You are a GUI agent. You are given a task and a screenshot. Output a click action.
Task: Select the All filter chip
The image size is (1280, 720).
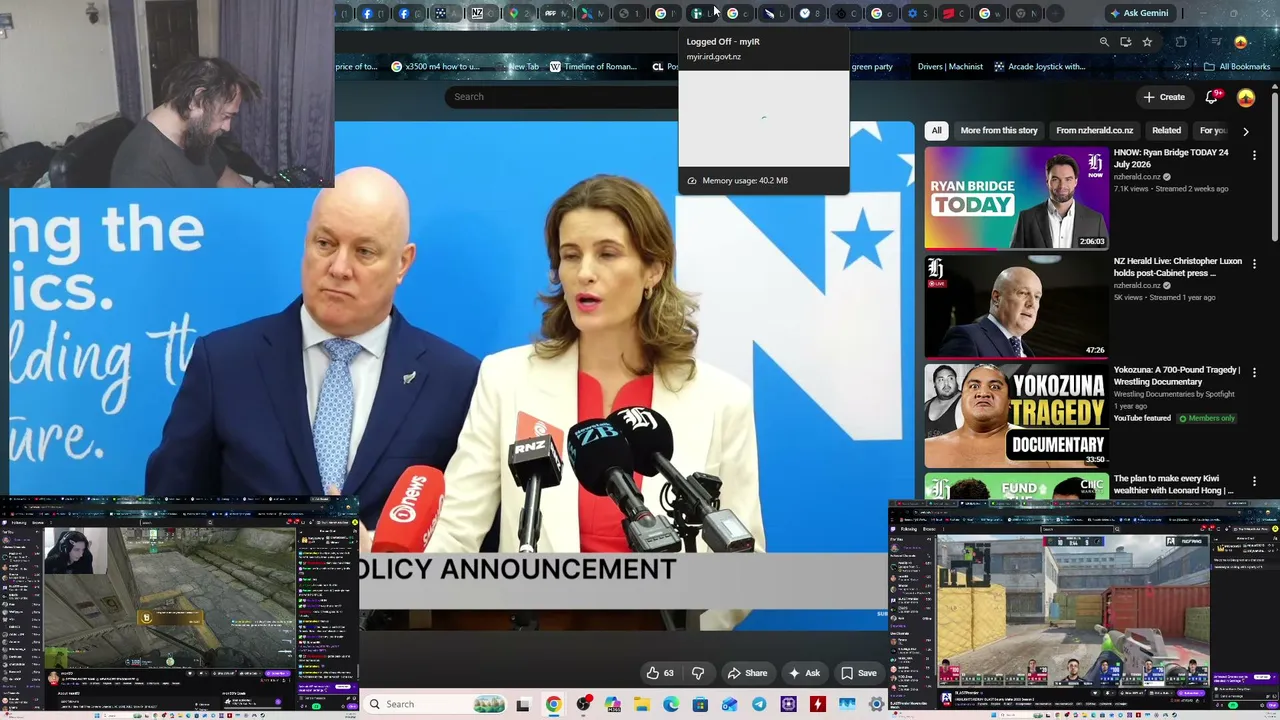[x=936, y=130]
